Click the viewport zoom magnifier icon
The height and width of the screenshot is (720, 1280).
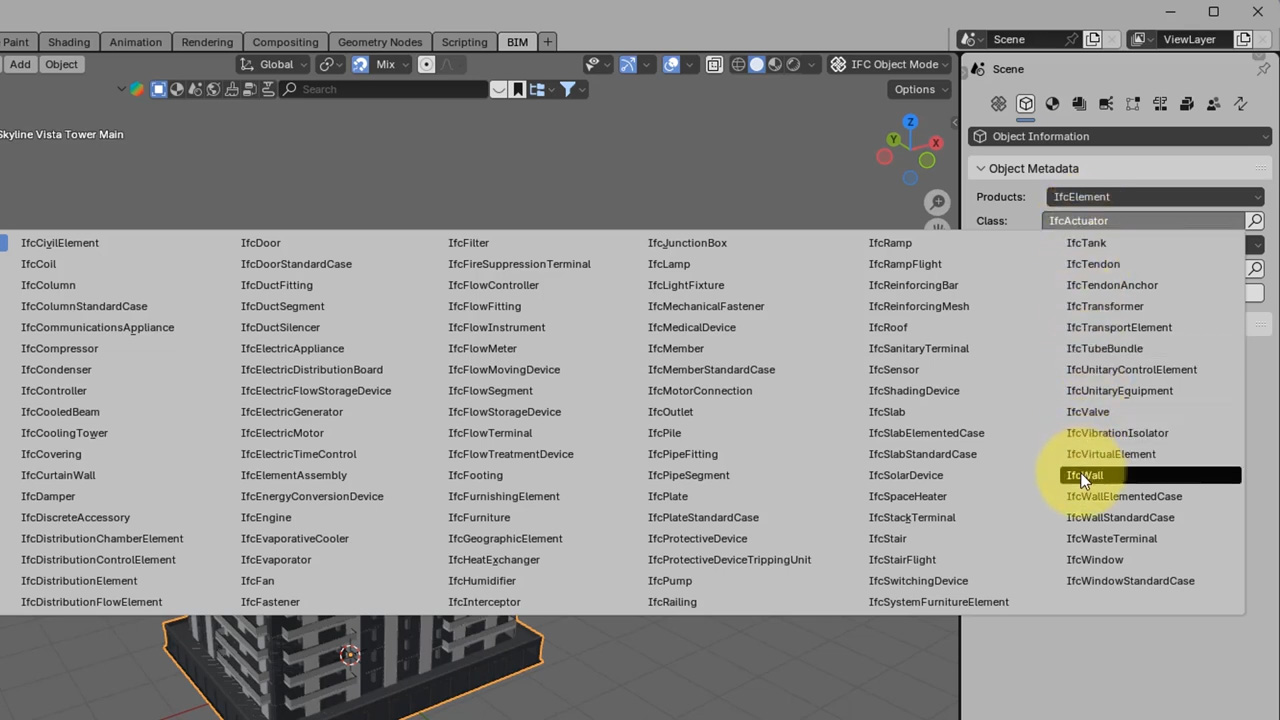(937, 203)
